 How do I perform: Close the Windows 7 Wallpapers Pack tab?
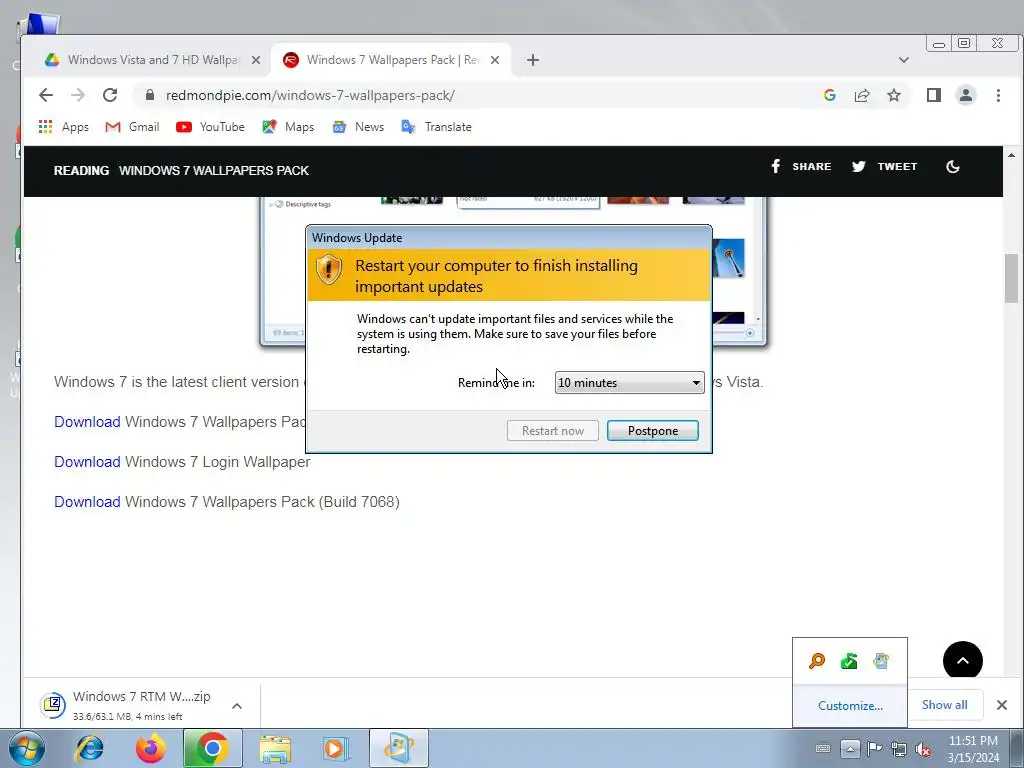coord(495,60)
